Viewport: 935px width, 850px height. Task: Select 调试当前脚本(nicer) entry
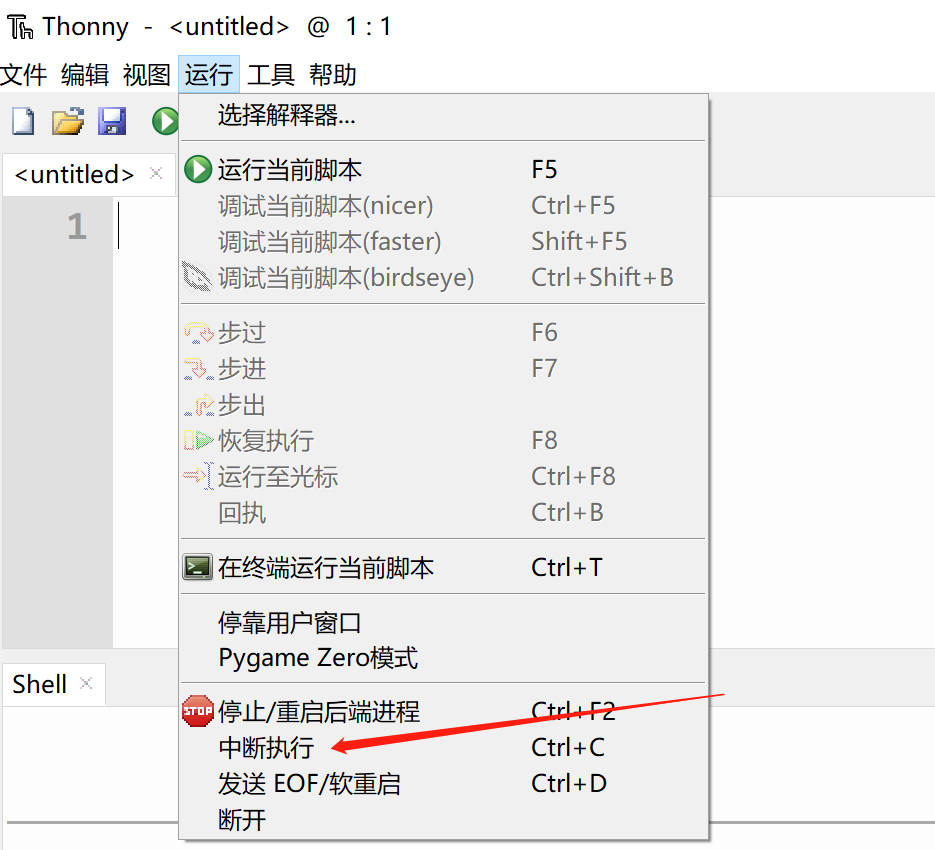(x=443, y=206)
